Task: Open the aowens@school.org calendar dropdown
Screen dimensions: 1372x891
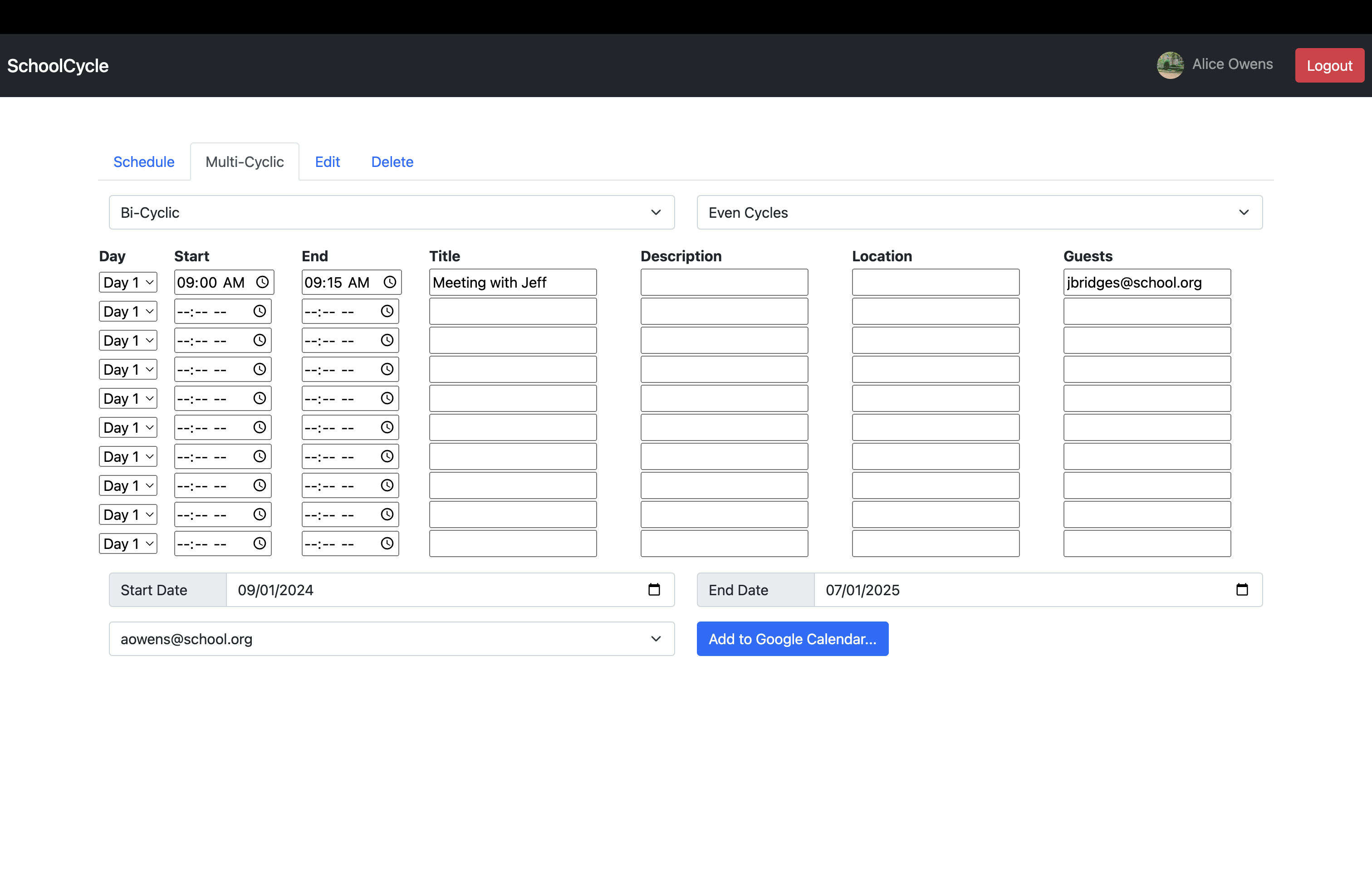Action: tap(392, 639)
